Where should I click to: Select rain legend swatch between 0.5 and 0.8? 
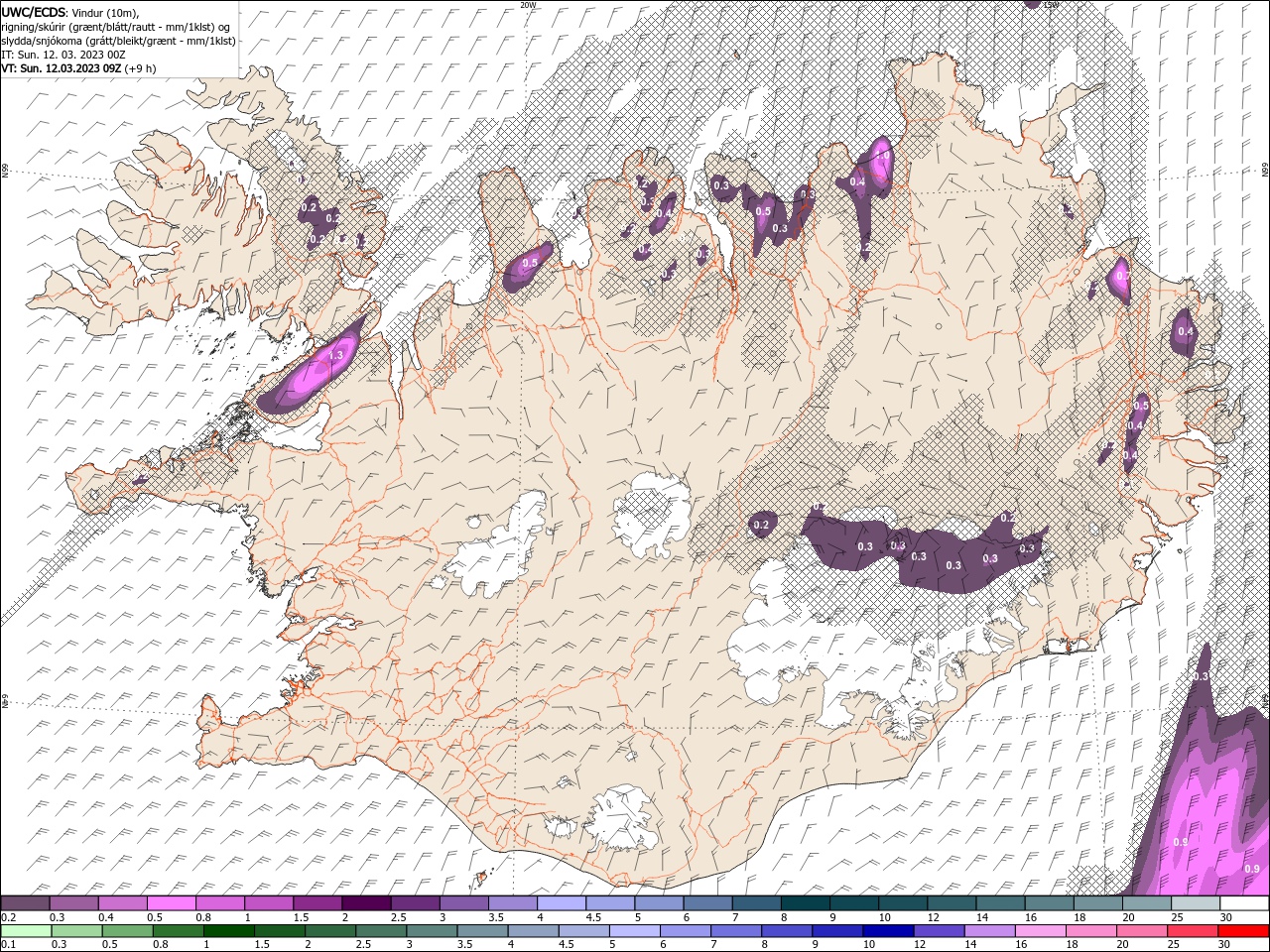[127, 931]
